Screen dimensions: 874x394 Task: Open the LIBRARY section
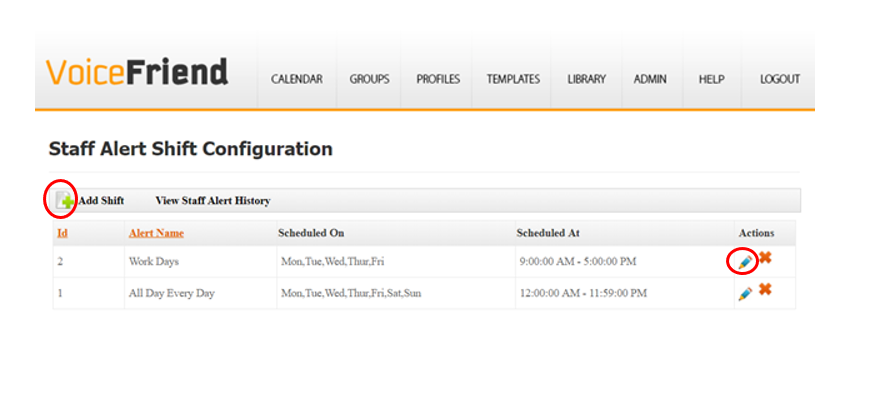click(586, 79)
